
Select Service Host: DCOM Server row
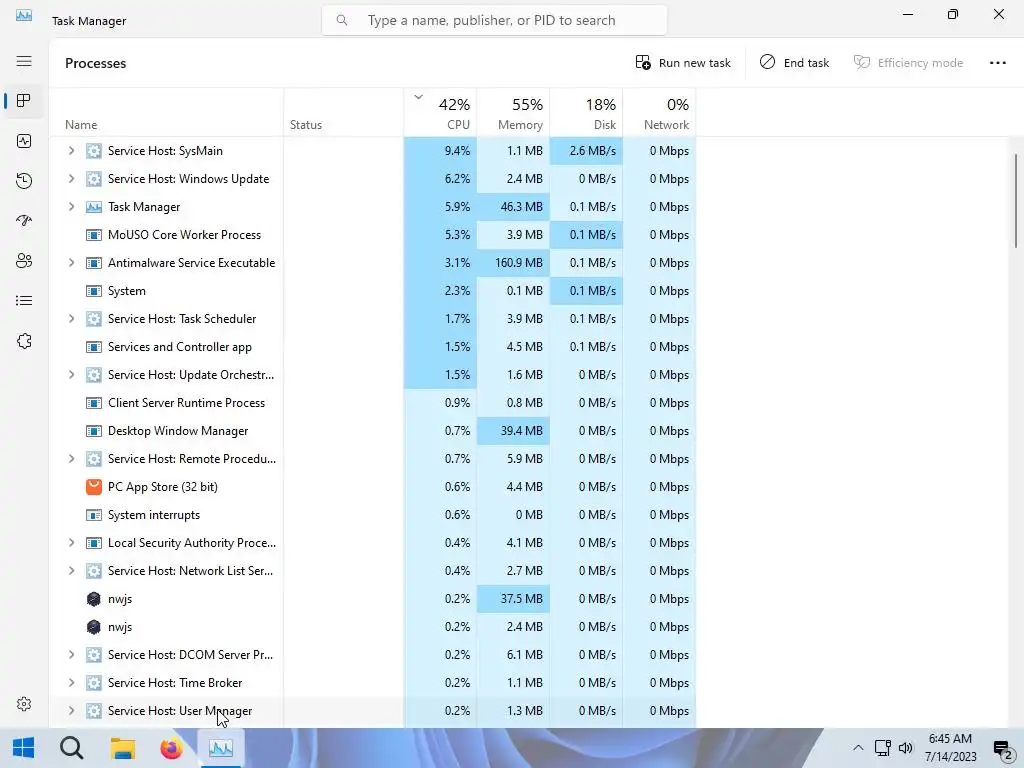[372, 655]
